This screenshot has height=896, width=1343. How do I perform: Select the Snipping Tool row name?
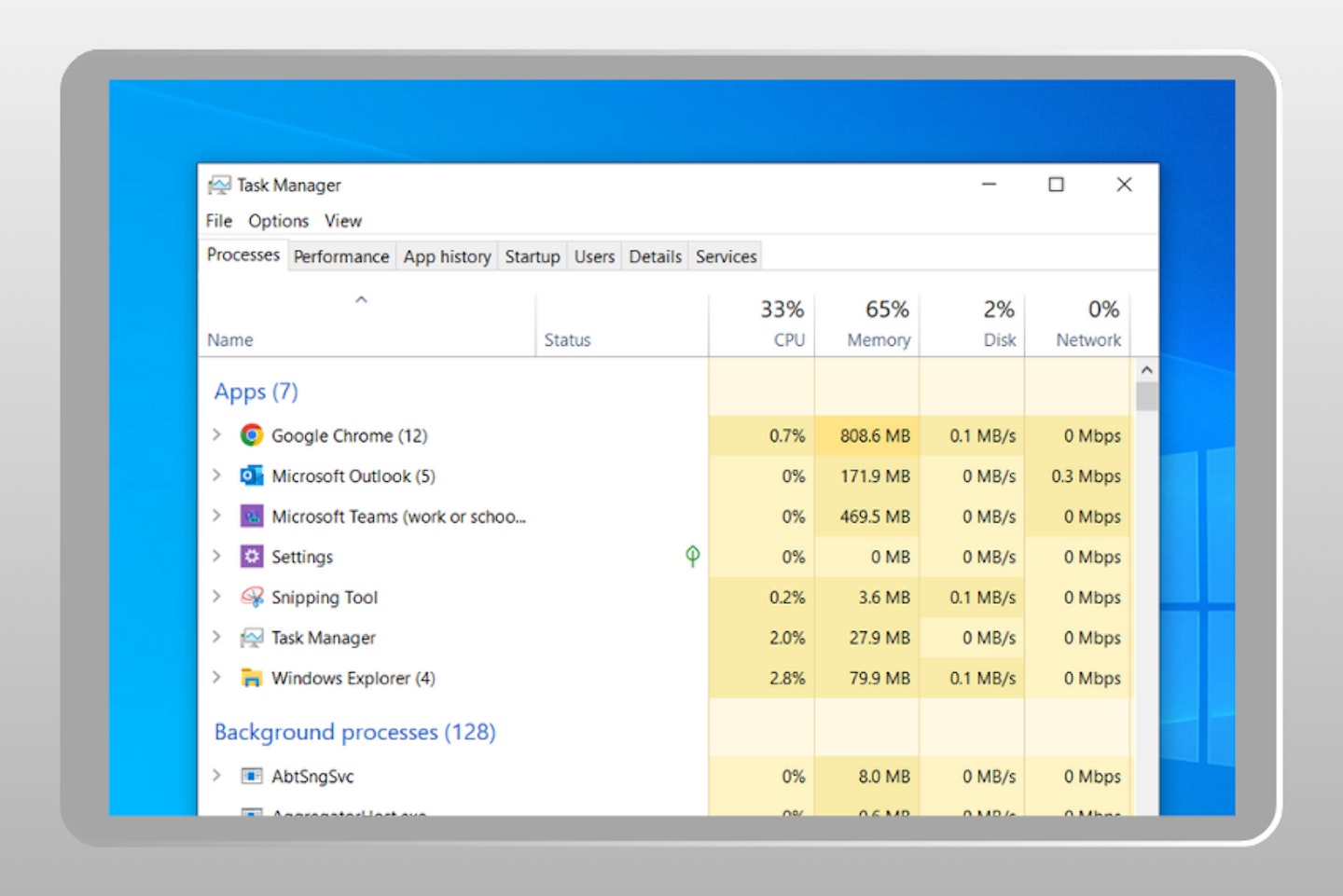tap(325, 598)
